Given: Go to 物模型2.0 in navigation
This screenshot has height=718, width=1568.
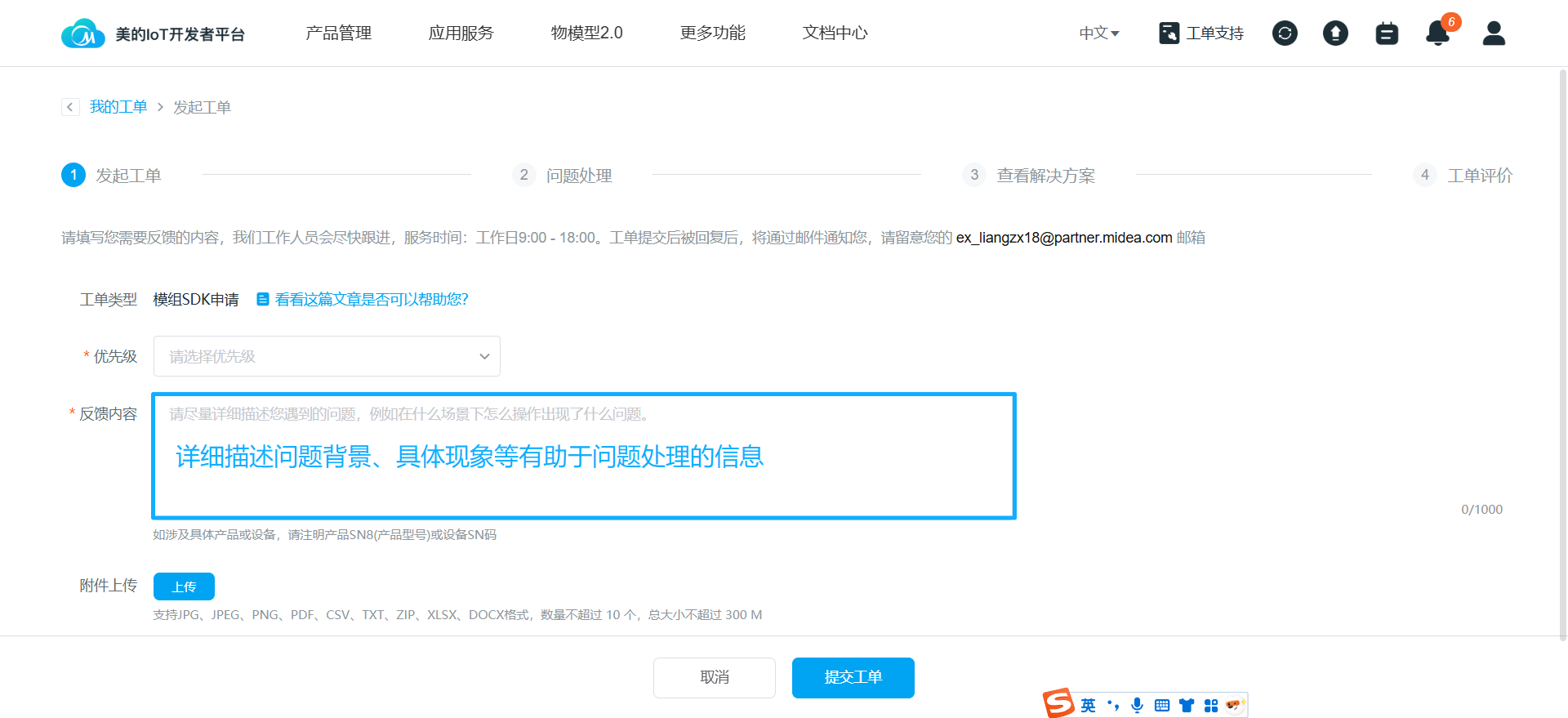Looking at the screenshot, I should pyautogui.click(x=586, y=33).
